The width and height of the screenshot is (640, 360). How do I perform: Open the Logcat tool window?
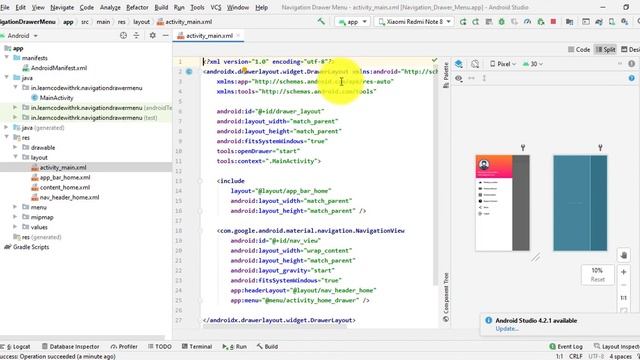pyautogui.click(x=16, y=347)
